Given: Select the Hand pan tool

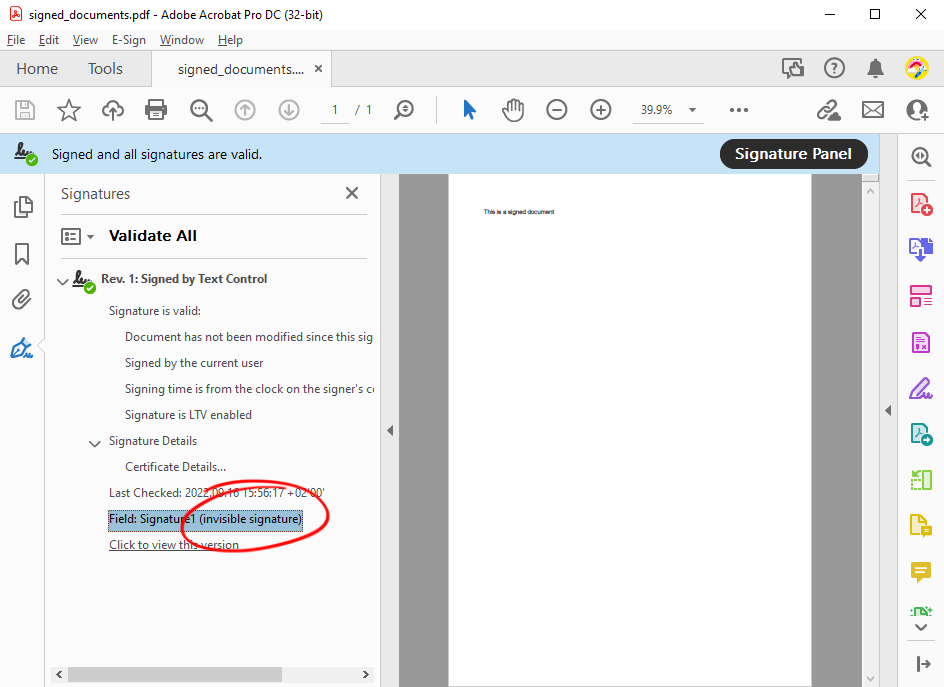Looking at the screenshot, I should [513, 110].
